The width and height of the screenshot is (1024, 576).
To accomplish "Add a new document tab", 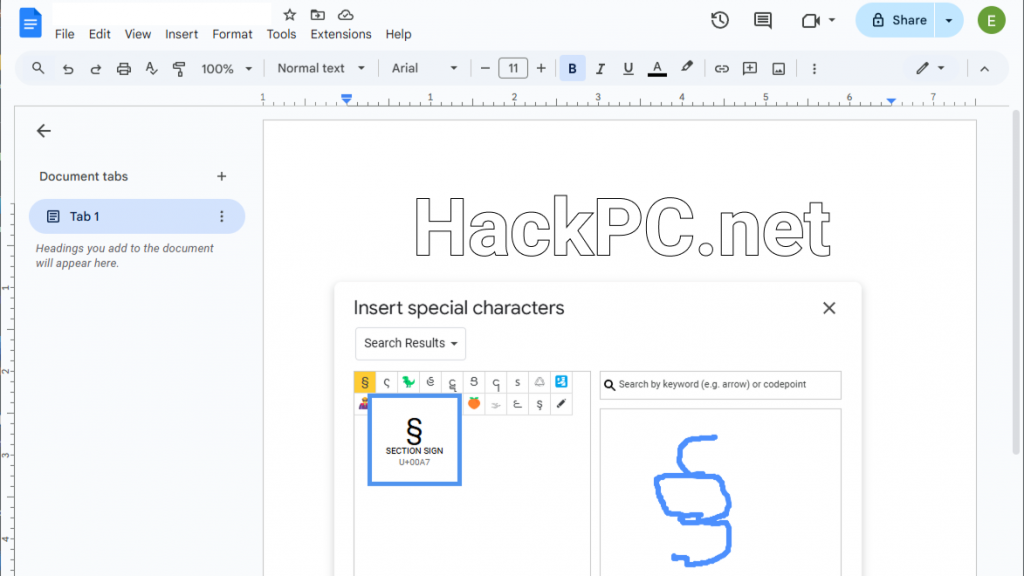I will 221,176.
